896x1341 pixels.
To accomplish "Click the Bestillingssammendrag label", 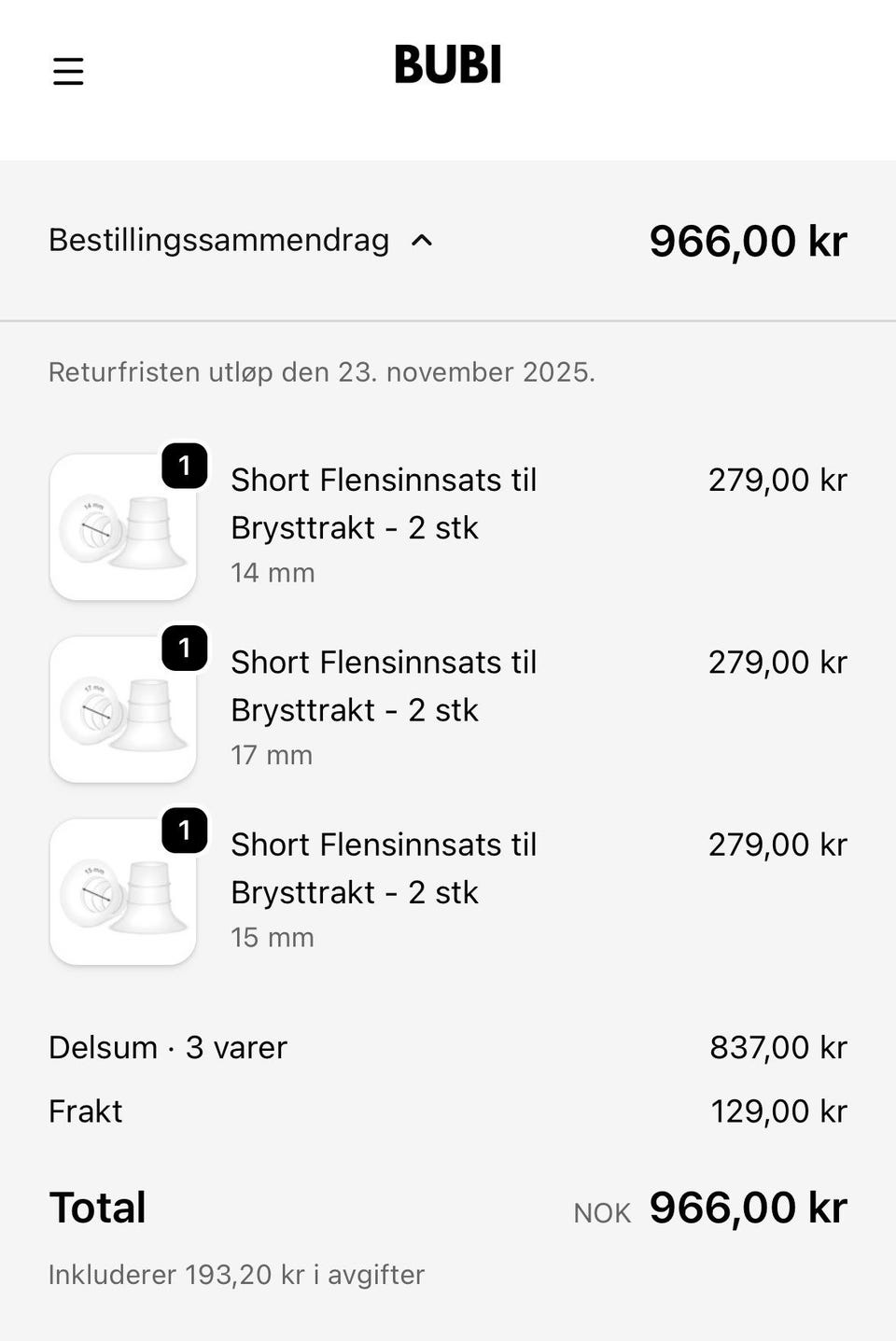I will [x=218, y=241].
